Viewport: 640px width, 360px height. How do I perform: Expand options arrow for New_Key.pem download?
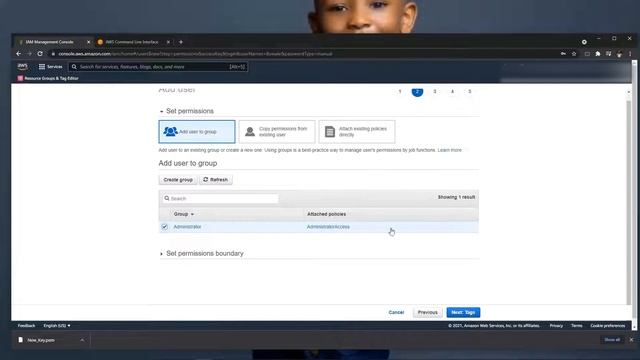(x=82, y=340)
